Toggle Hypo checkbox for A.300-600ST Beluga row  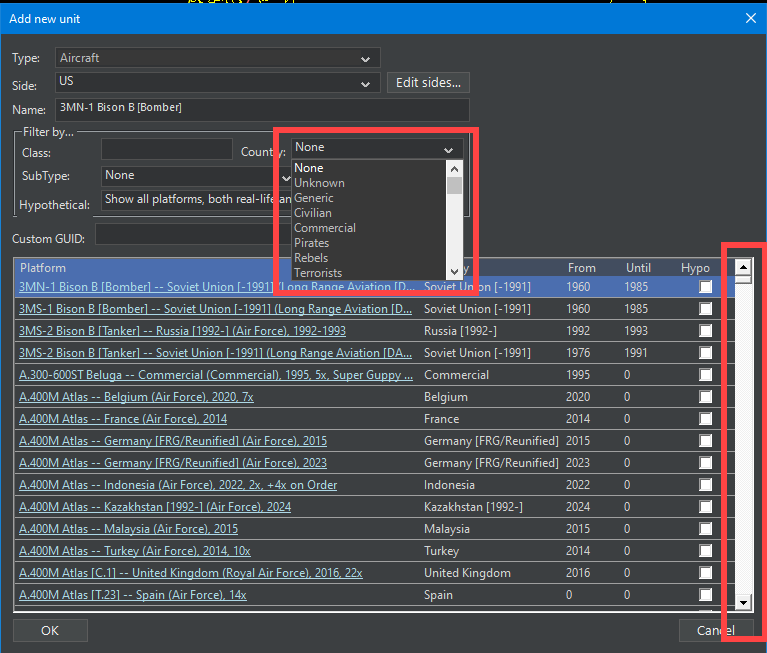(x=705, y=375)
